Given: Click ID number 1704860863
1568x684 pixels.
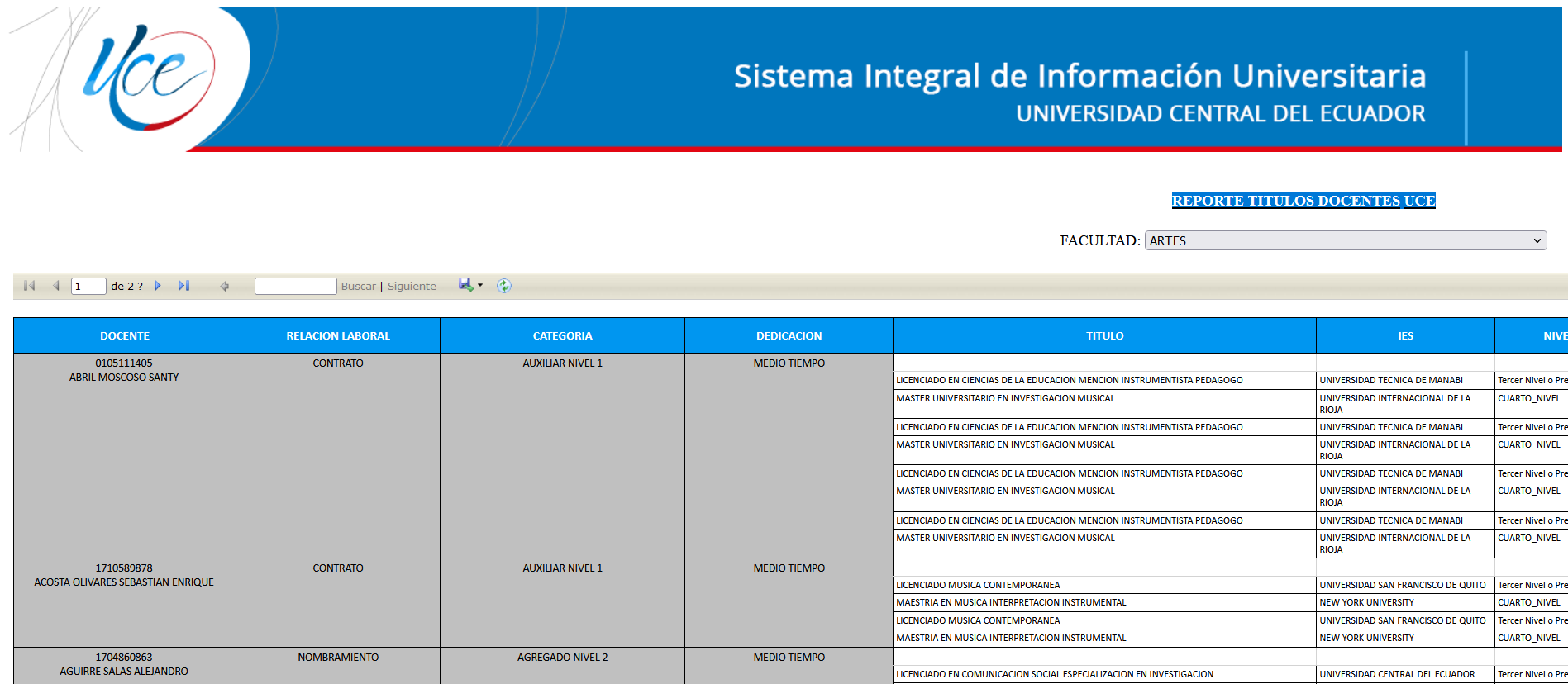Looking at the screenshot, I should 124,658.
